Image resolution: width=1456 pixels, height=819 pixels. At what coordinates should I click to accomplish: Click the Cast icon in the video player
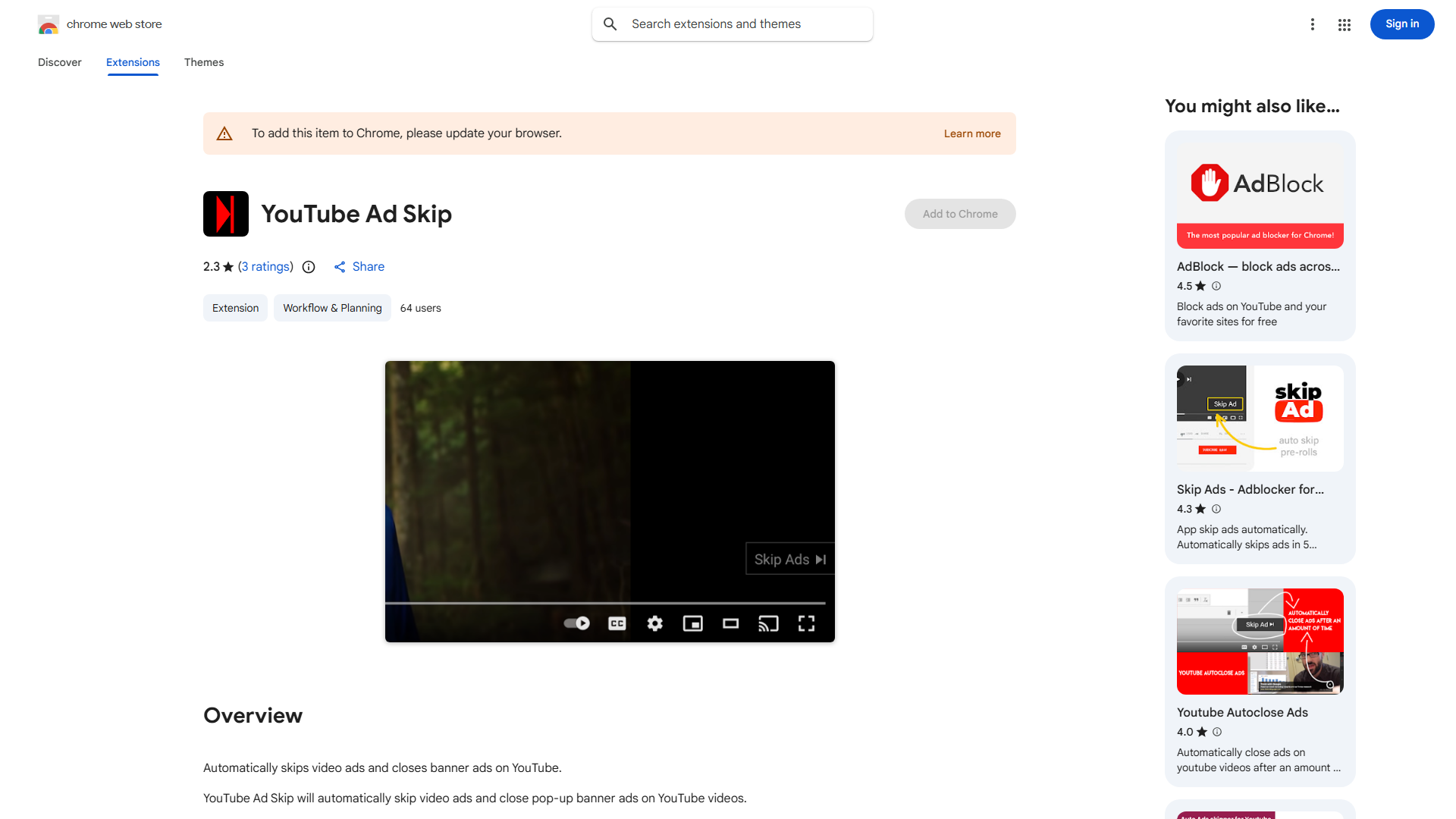pos(768,623)
